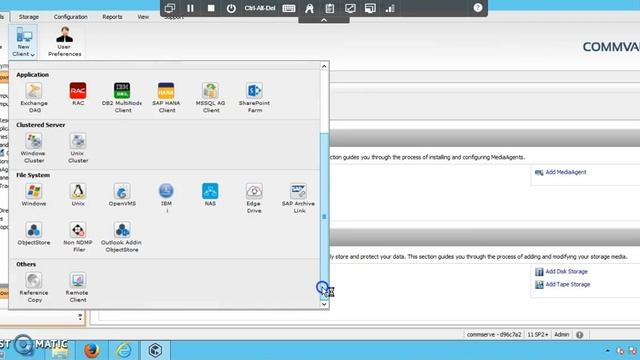
Task: Click the status bar help icon
Action: click(580, 335)
